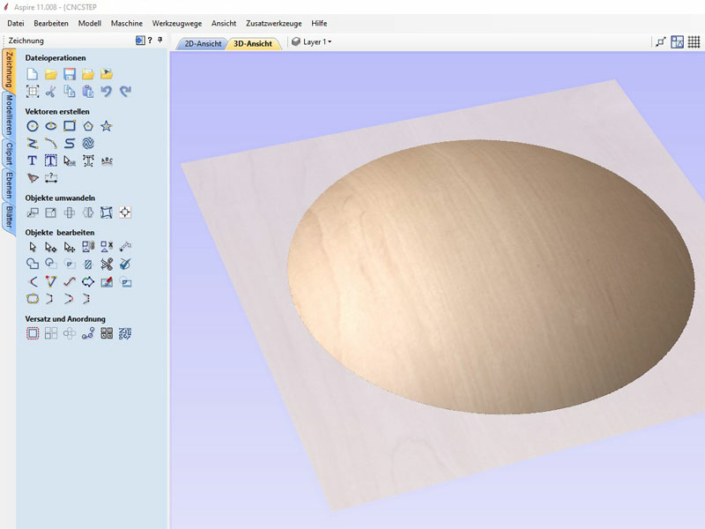Select the Draw Rectangle tool
This screenshot has width=705, height=529.
click(69, 126)
